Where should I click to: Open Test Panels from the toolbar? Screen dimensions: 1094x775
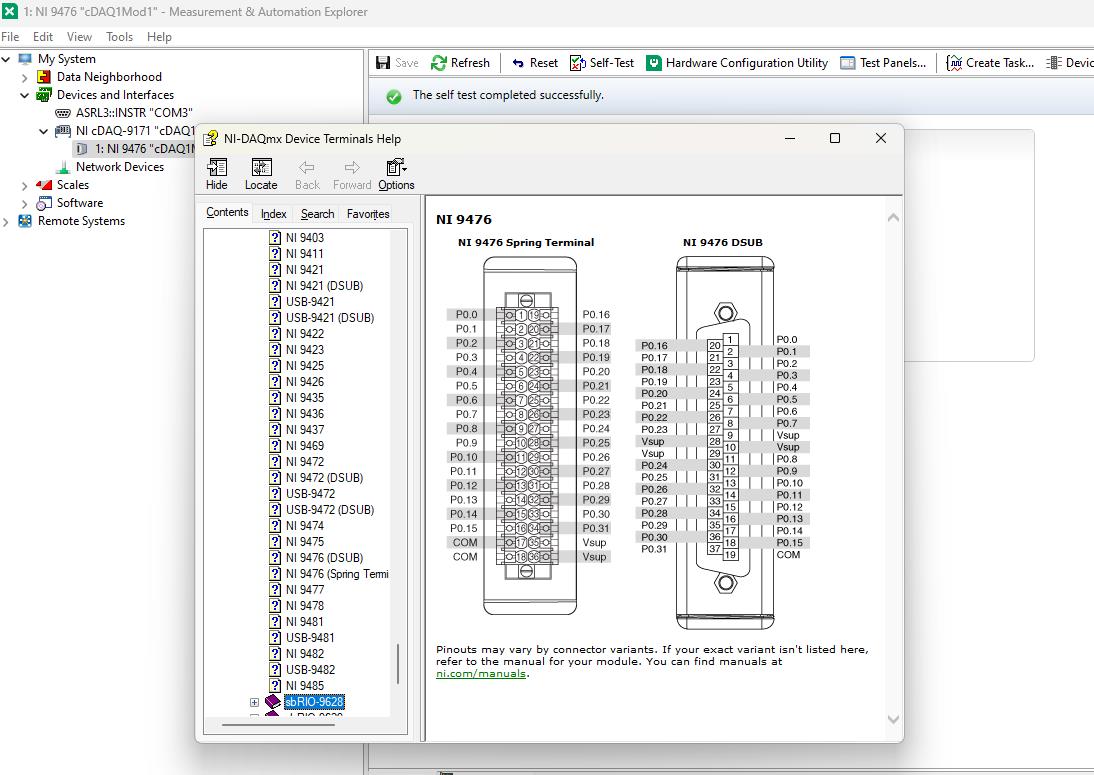883,63
